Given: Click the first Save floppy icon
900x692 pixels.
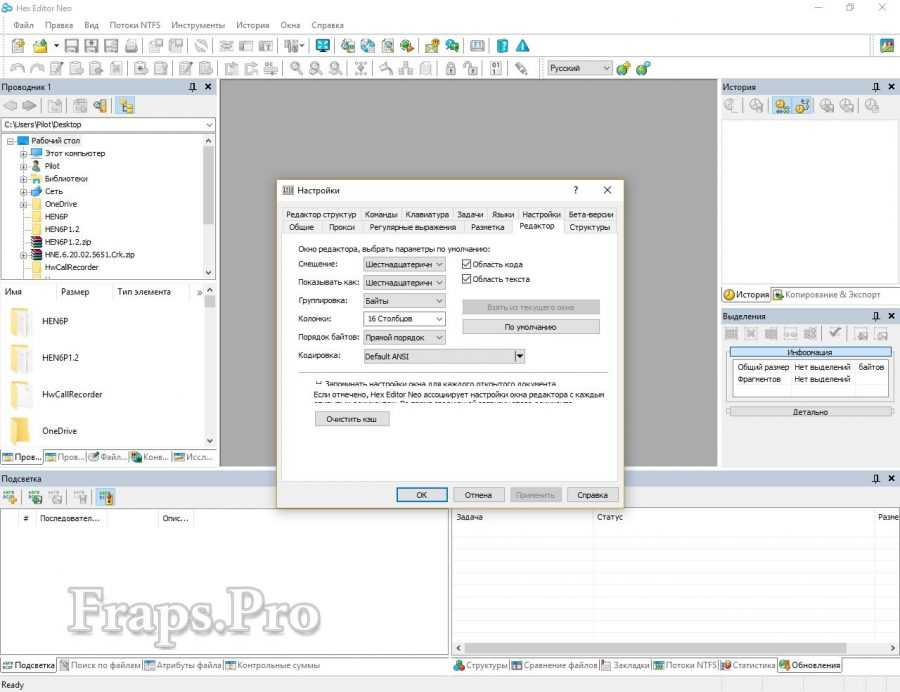Looking at the screenshot, I should pos(72,46).
